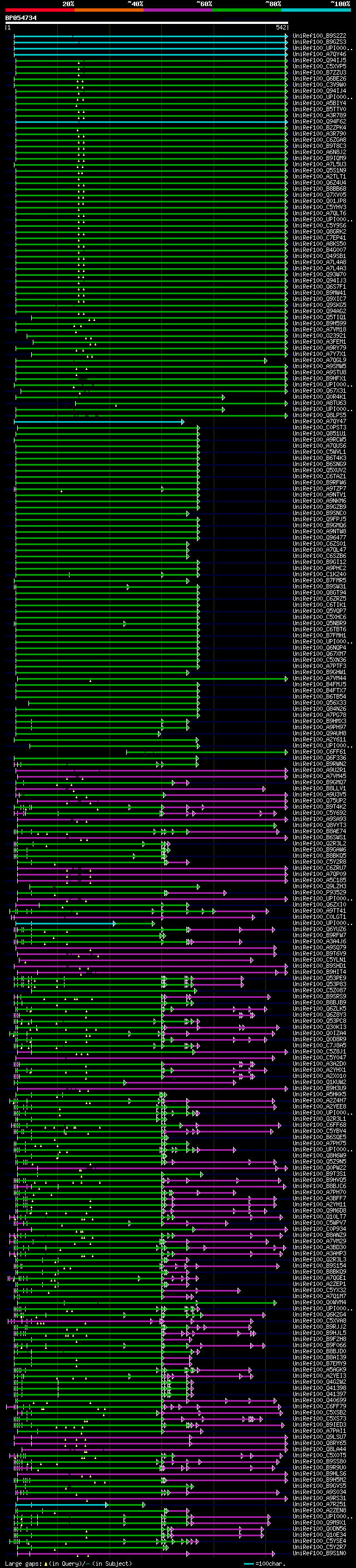
Task: Click the cyan ~100% identity color segment
Action: (316, 10)
